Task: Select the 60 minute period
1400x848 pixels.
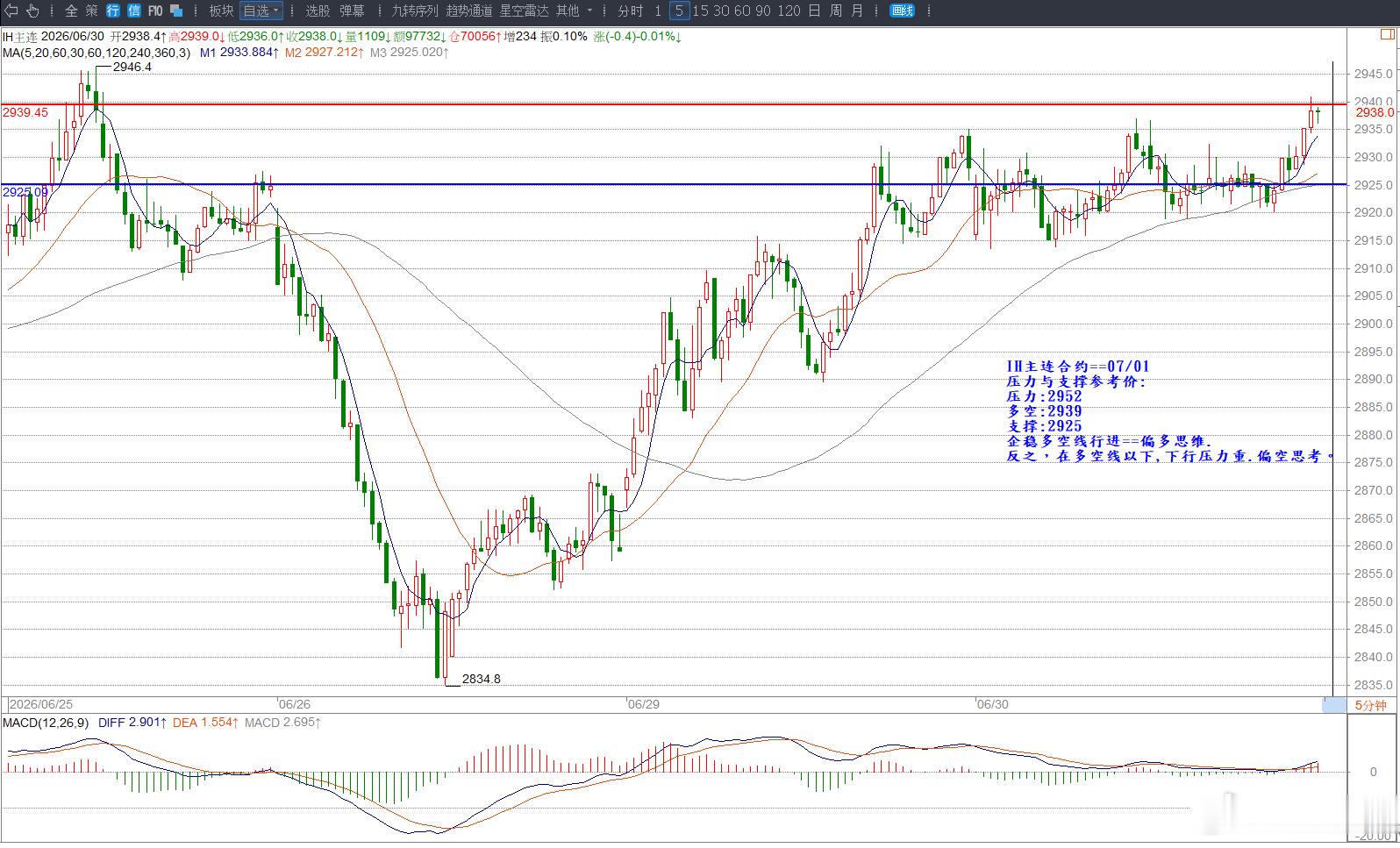Action: [x=742, y=11]
